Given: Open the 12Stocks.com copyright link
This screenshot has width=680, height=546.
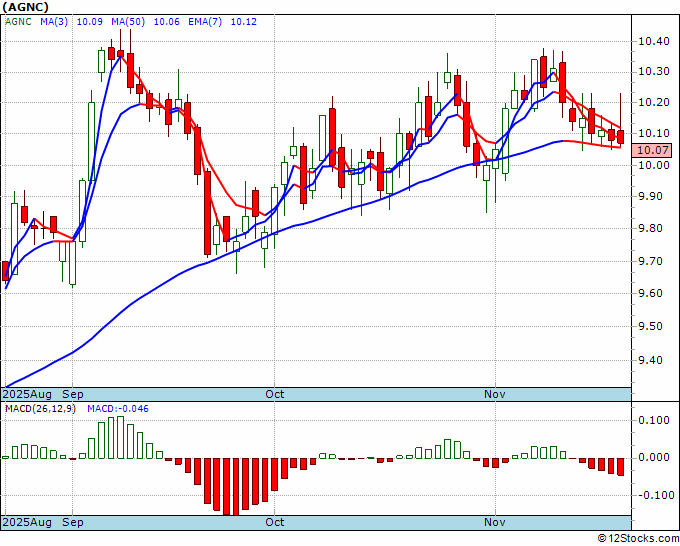Looking at the screenshot, I should (638, 539).
